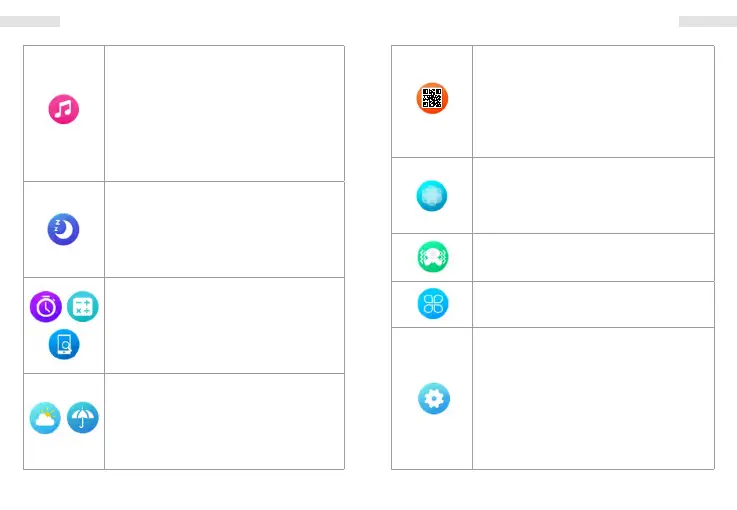Select the green vibration icon
Viewport: 737px width, 510px height.
pyautogui.click(x=432, y=258)
